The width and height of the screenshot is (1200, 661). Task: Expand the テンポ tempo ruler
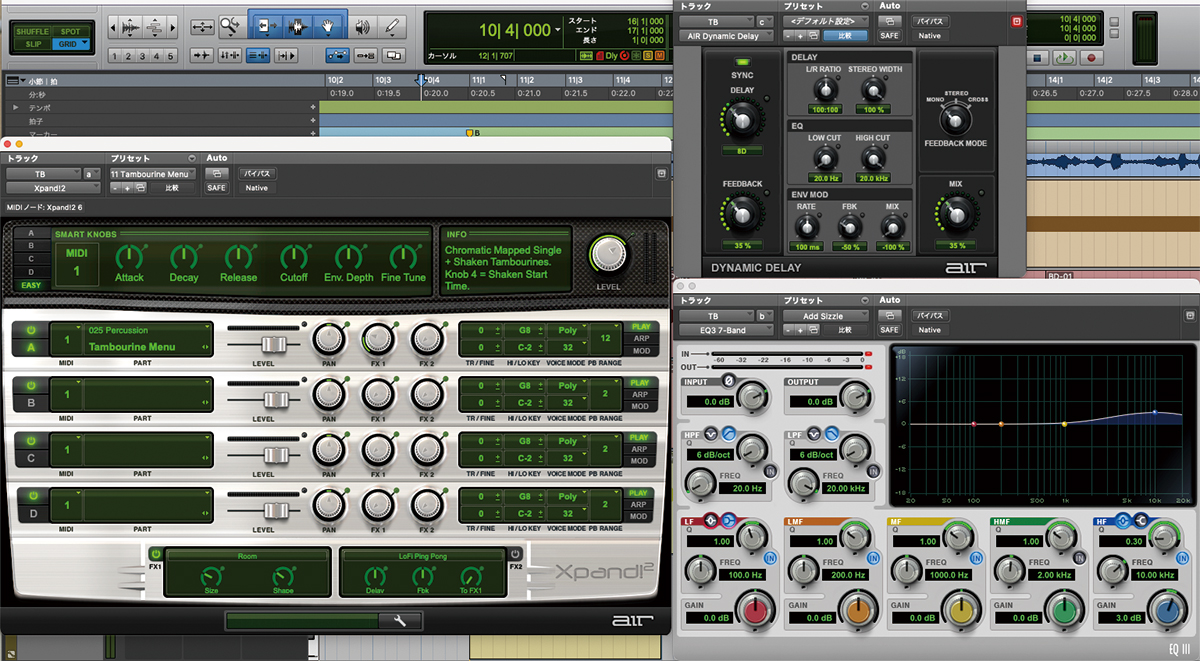click(15, 106)
